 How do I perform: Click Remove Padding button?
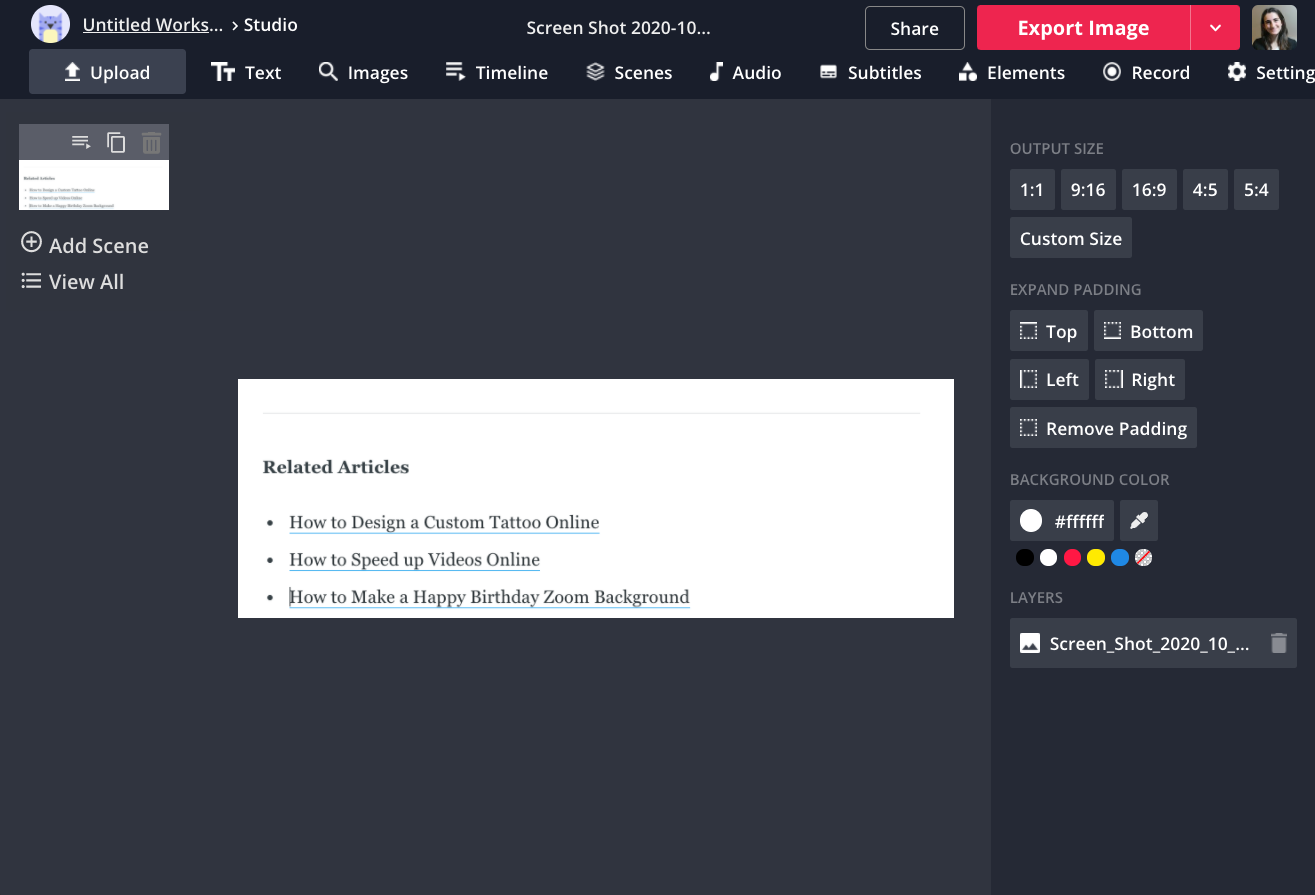1103,429
